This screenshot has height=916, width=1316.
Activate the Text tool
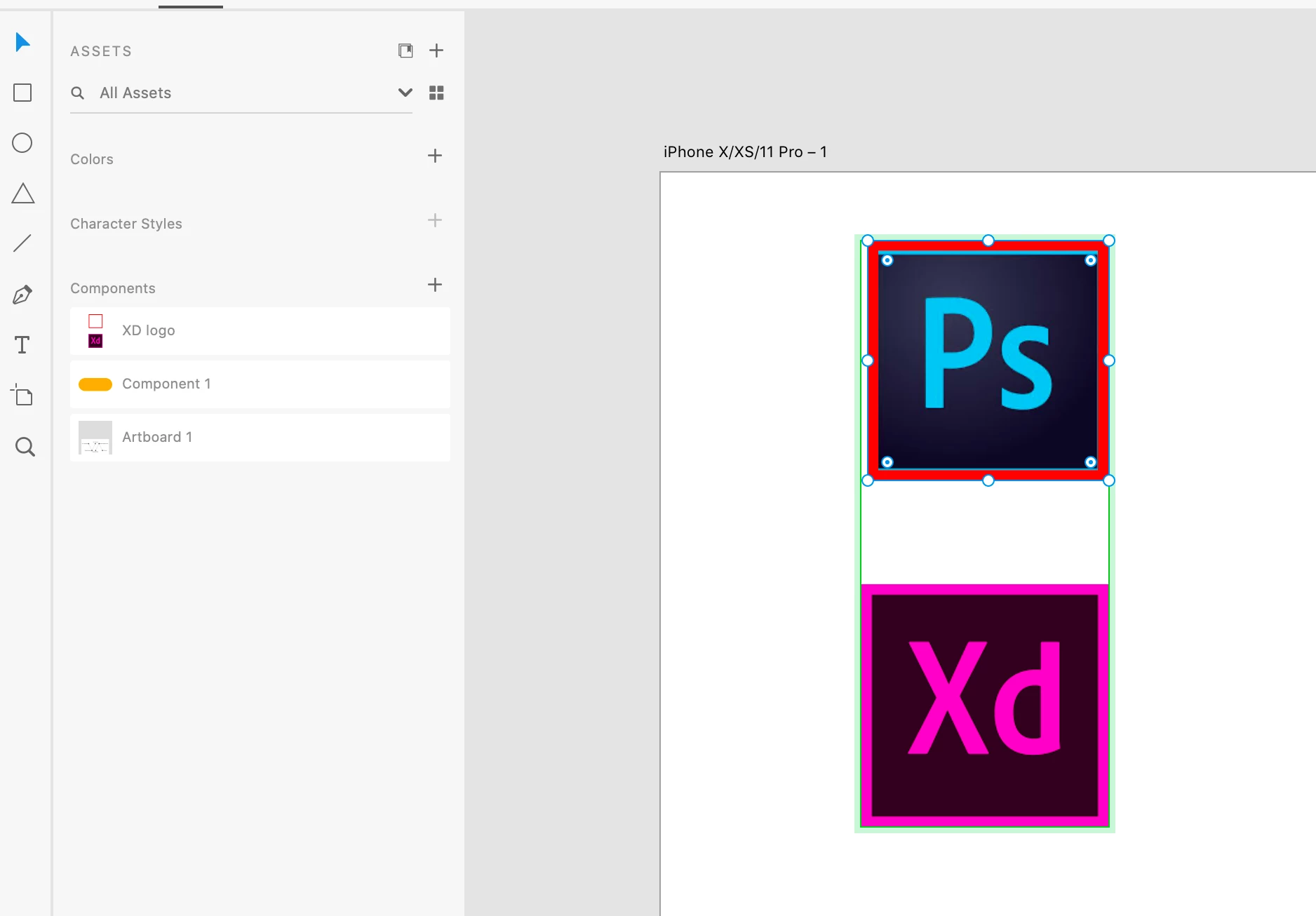click(x=22, y=345)
